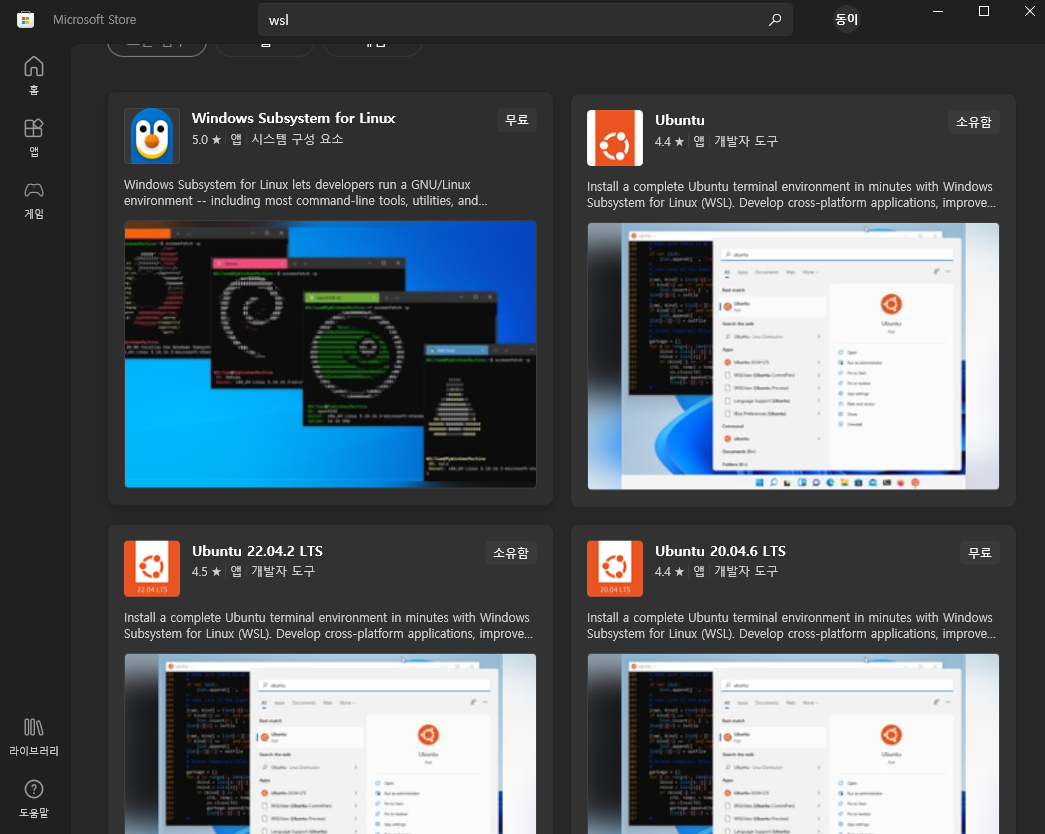Click the Microsoft Store title text
Viewport: 1045px width, 834px height.
point(95,20)
